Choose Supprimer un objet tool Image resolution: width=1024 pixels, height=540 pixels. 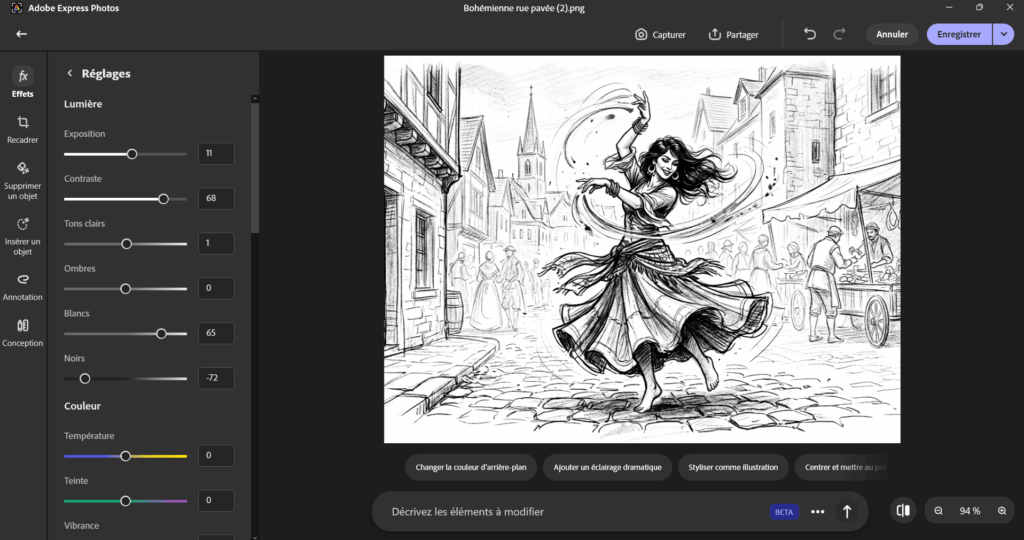[22, 180]
